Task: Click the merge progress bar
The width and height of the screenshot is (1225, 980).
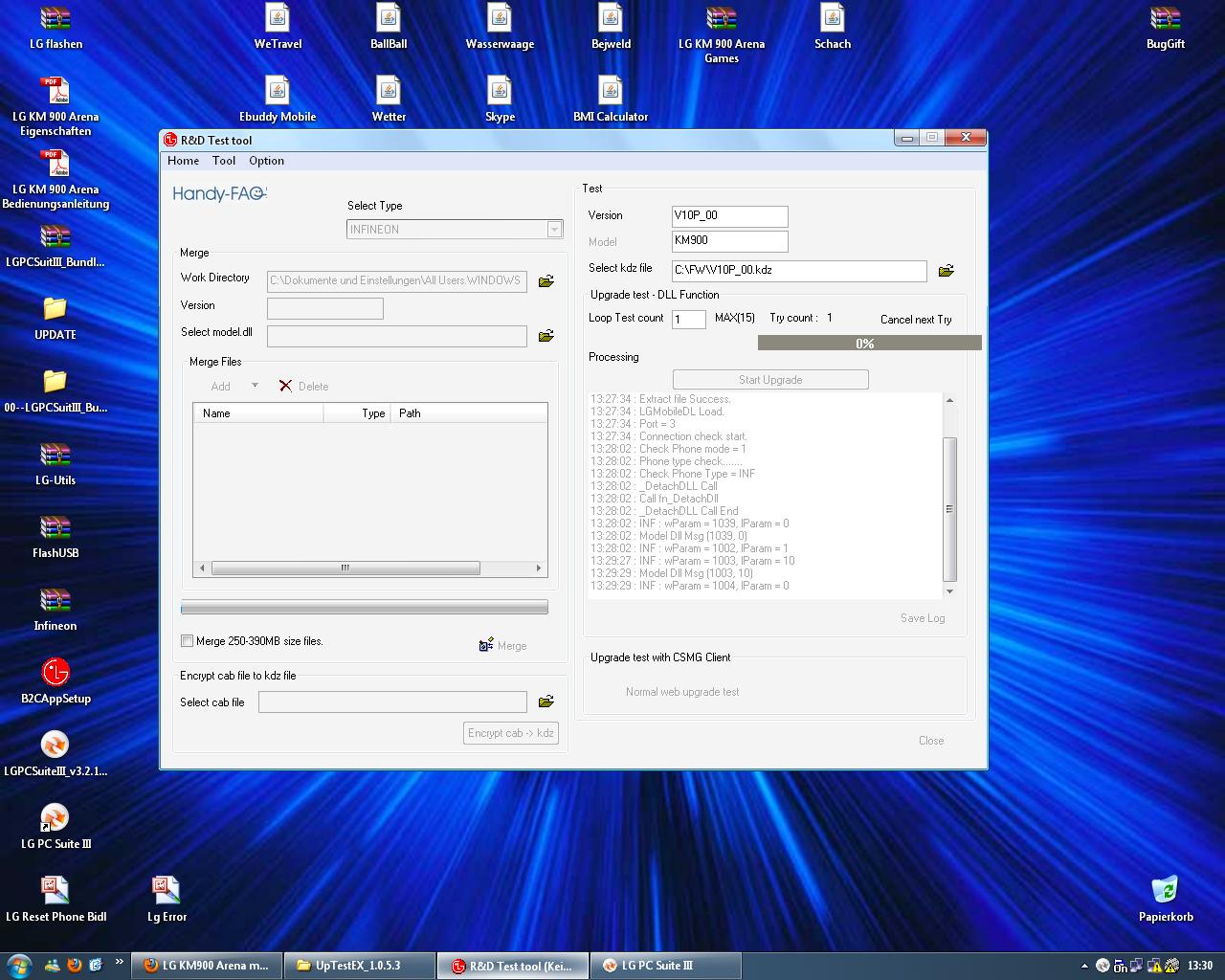Action: [365, 607]
